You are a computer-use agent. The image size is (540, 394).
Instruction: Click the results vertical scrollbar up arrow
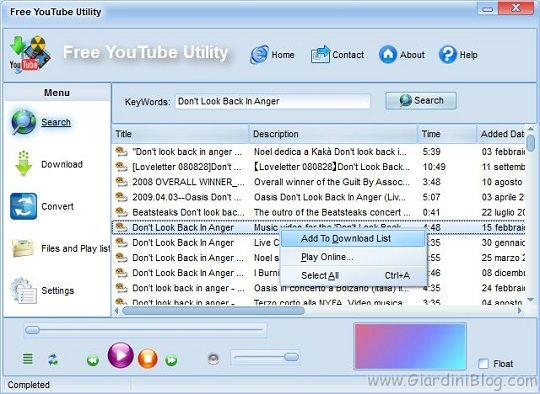pos(531,129)
